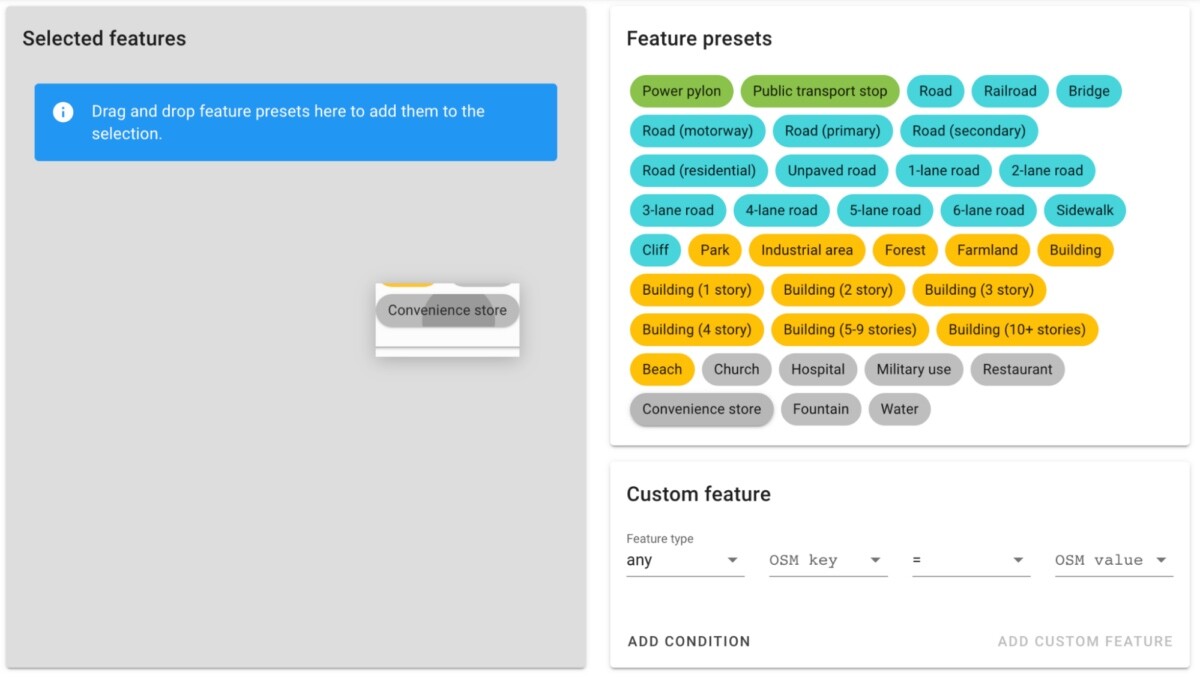Select the Road (motorway) chip

[697, 131]
